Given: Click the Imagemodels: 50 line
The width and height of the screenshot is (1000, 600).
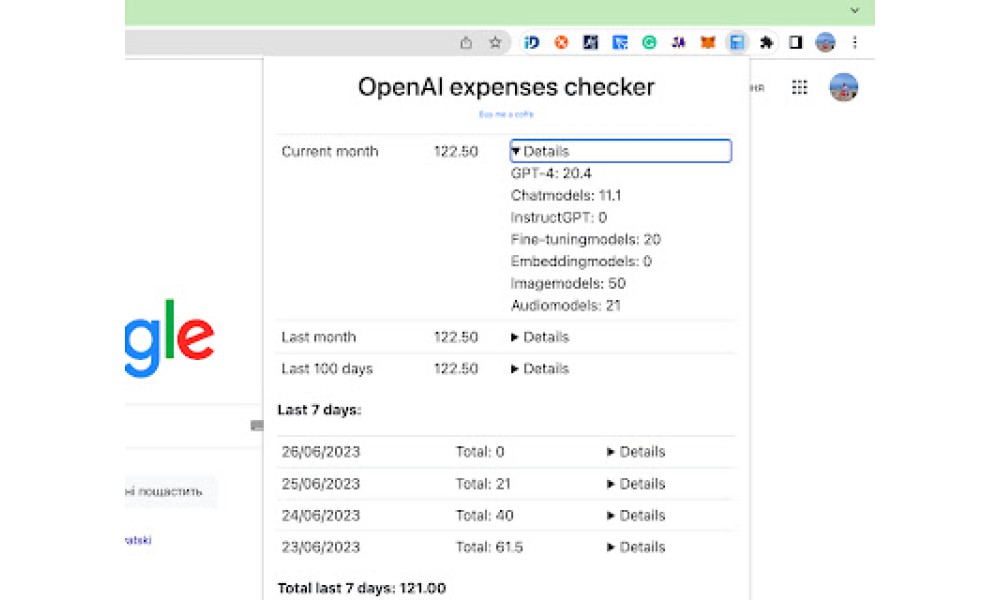Looking at the screenshot, I should 568,284.
